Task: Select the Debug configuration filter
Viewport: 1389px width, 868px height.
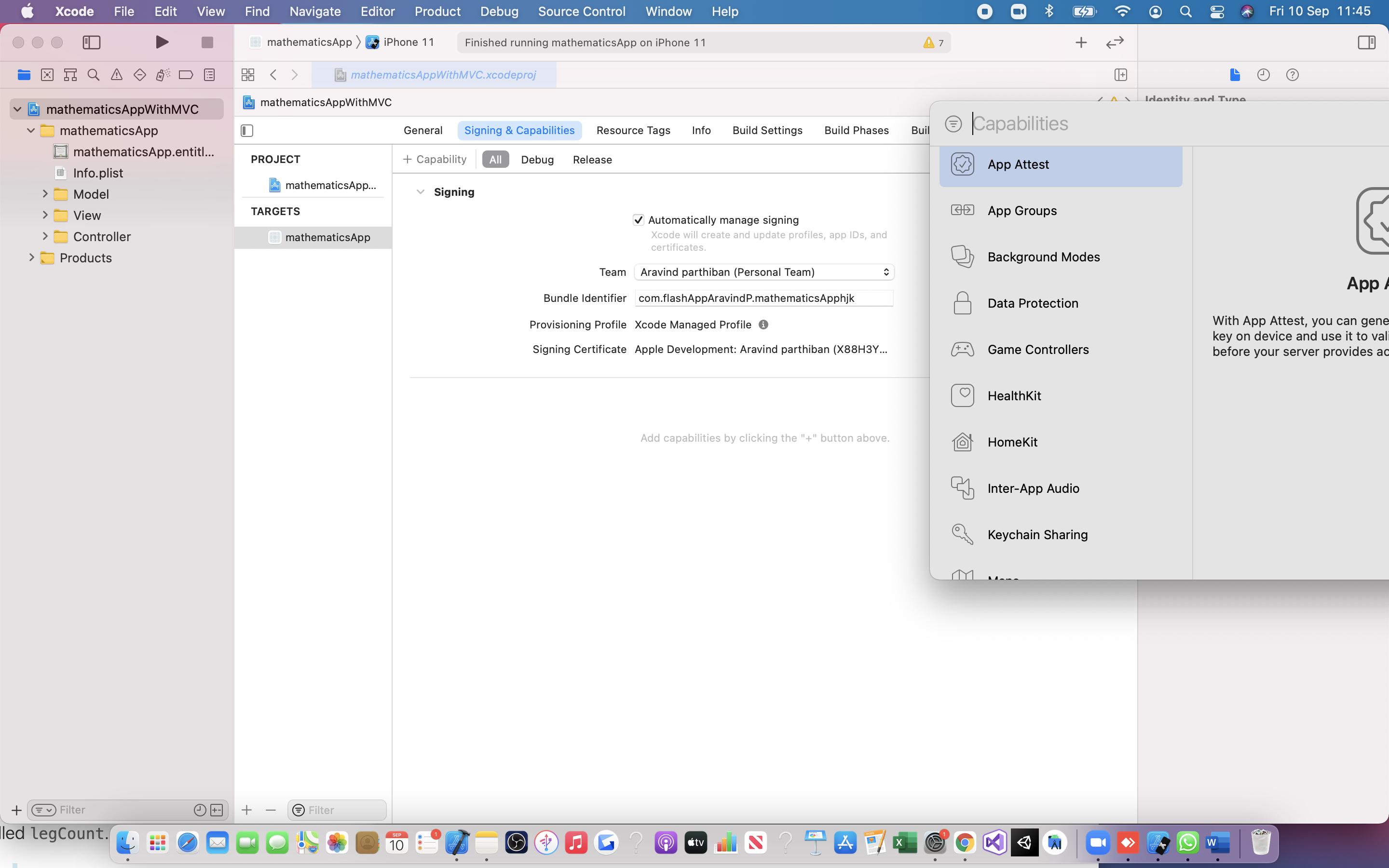Action: (537, 160)
